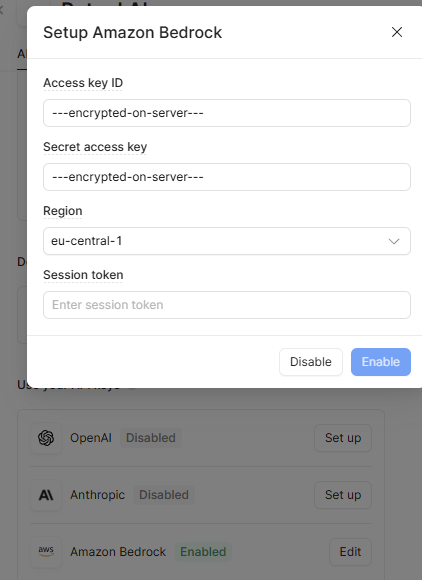Click the Region field label
The height and width of the screenshot is (580, 422).
tap(63, 211)
